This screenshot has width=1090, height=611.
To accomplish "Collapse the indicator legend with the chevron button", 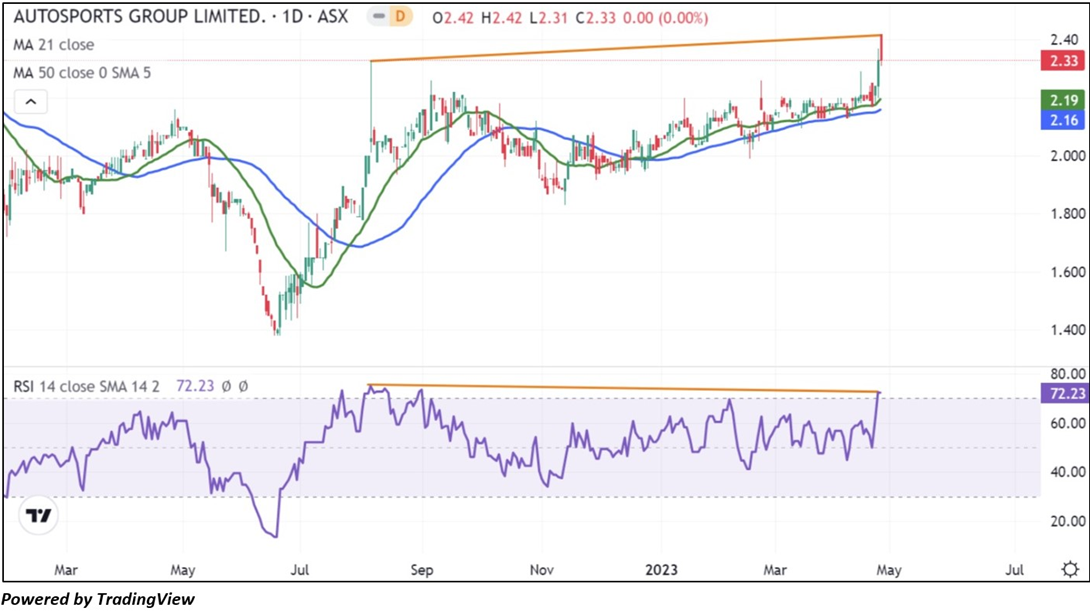I will tap(31, 102).
